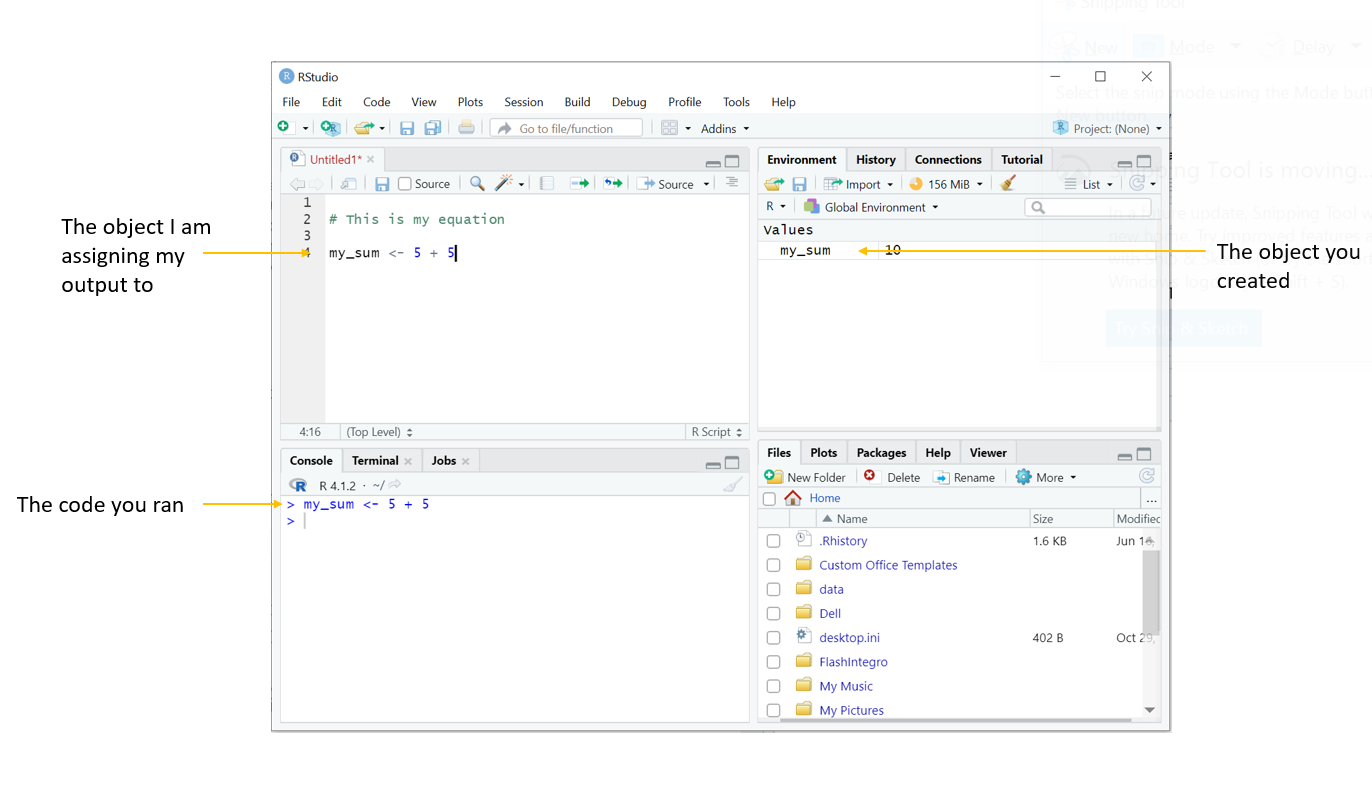
Task: Open the R language selector dropdown
Action: (776, 207)
